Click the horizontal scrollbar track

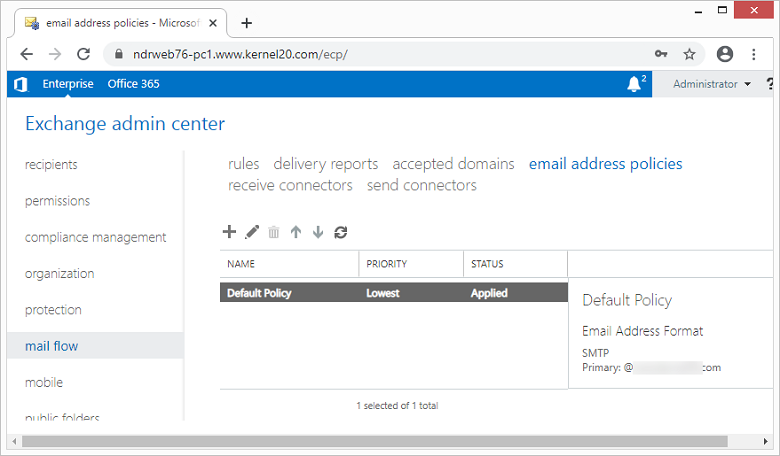point(375,441)
